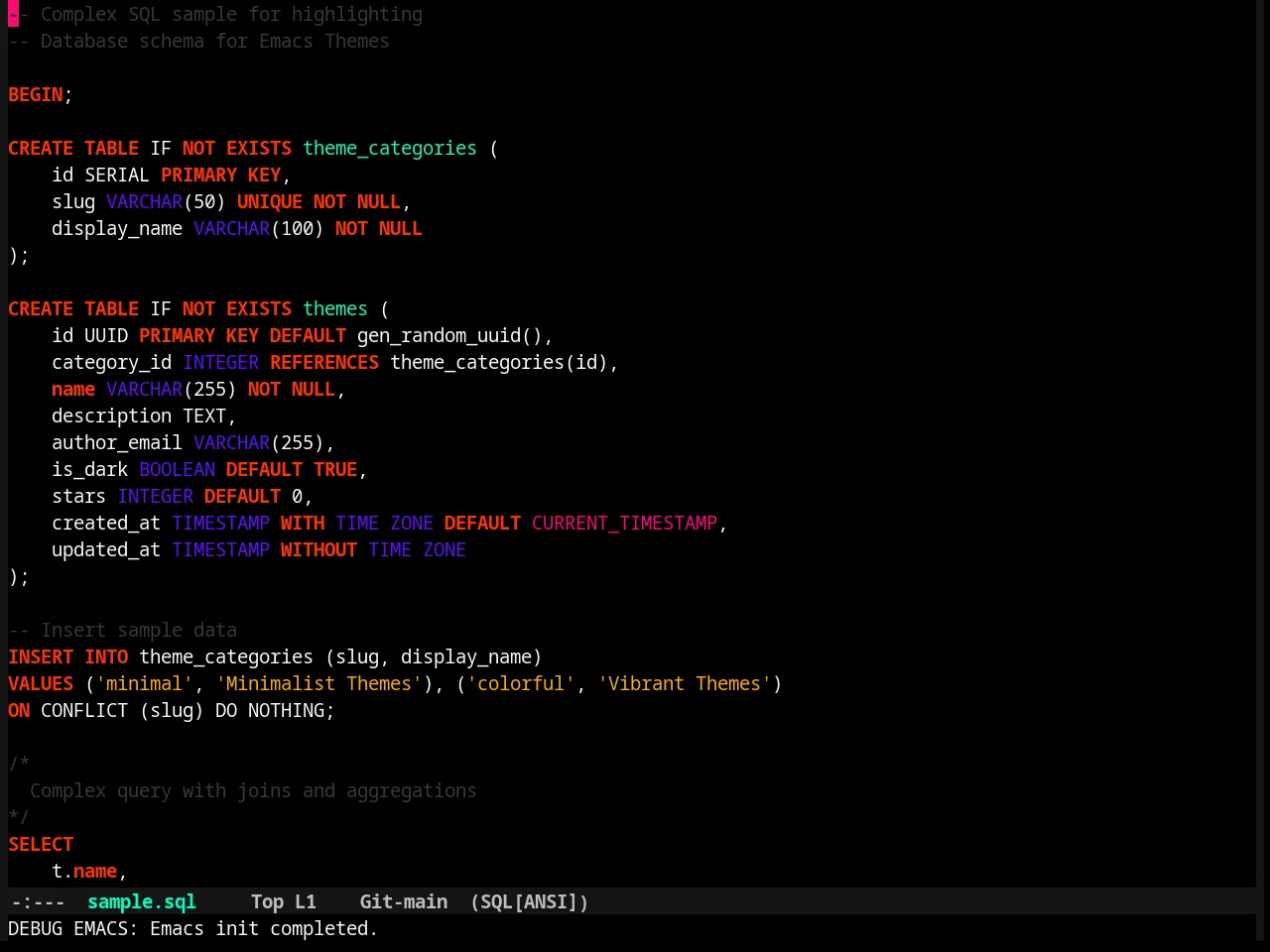Click the SQL[ANSI] major mode indicator
The image size is (1270, 952).
click(530, 901)
